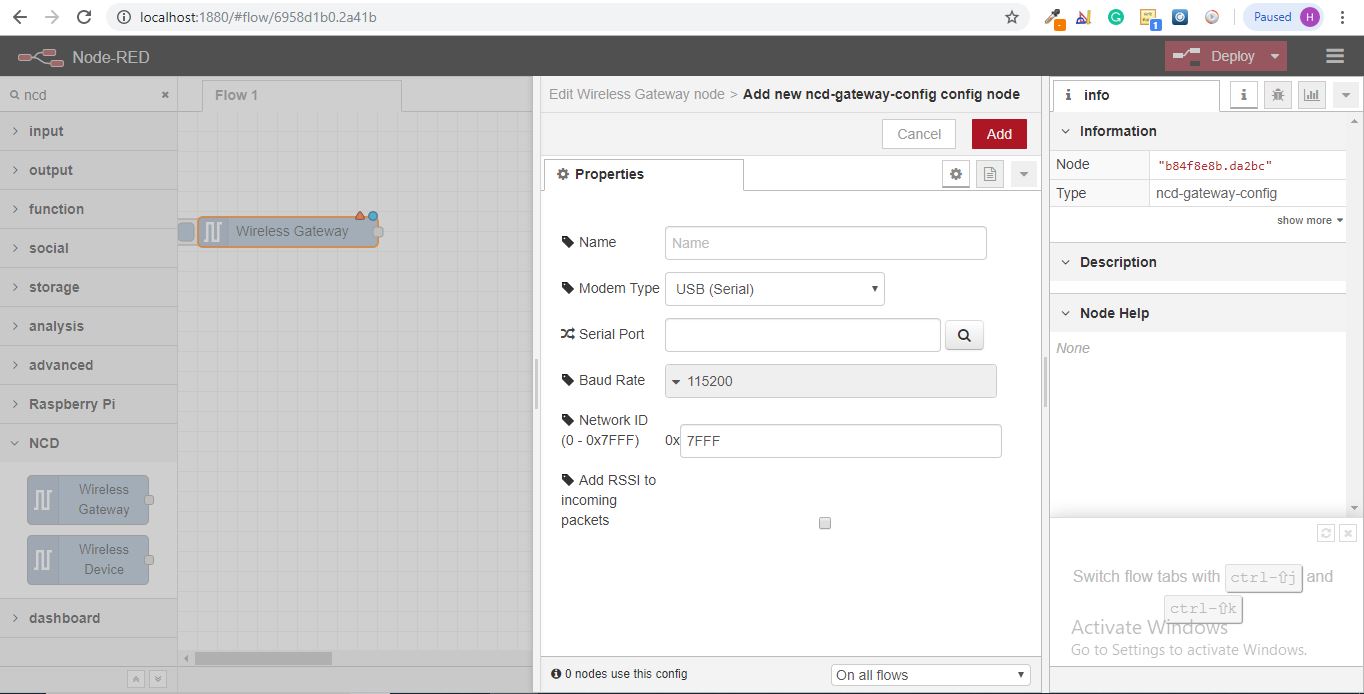Click the Grammarly extension icon
Viewport: 1364px width, 694px height.
pos(1116,17)
